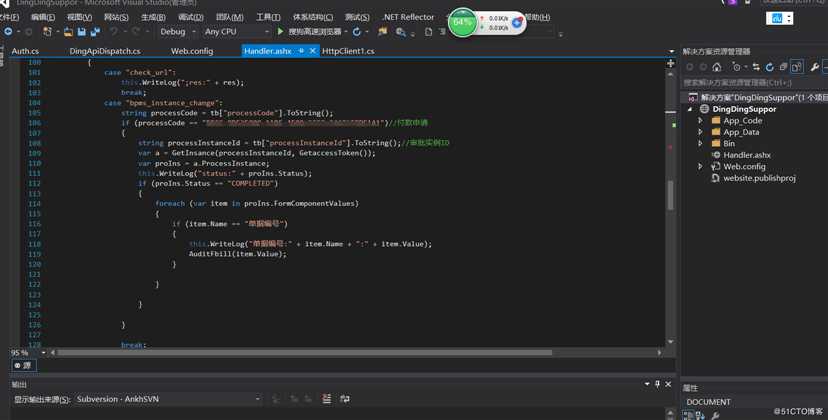Click the Undo arrow icon
The width and height of the screenshot is (828, 420).
pyautogui.click(x=114, y=32)
